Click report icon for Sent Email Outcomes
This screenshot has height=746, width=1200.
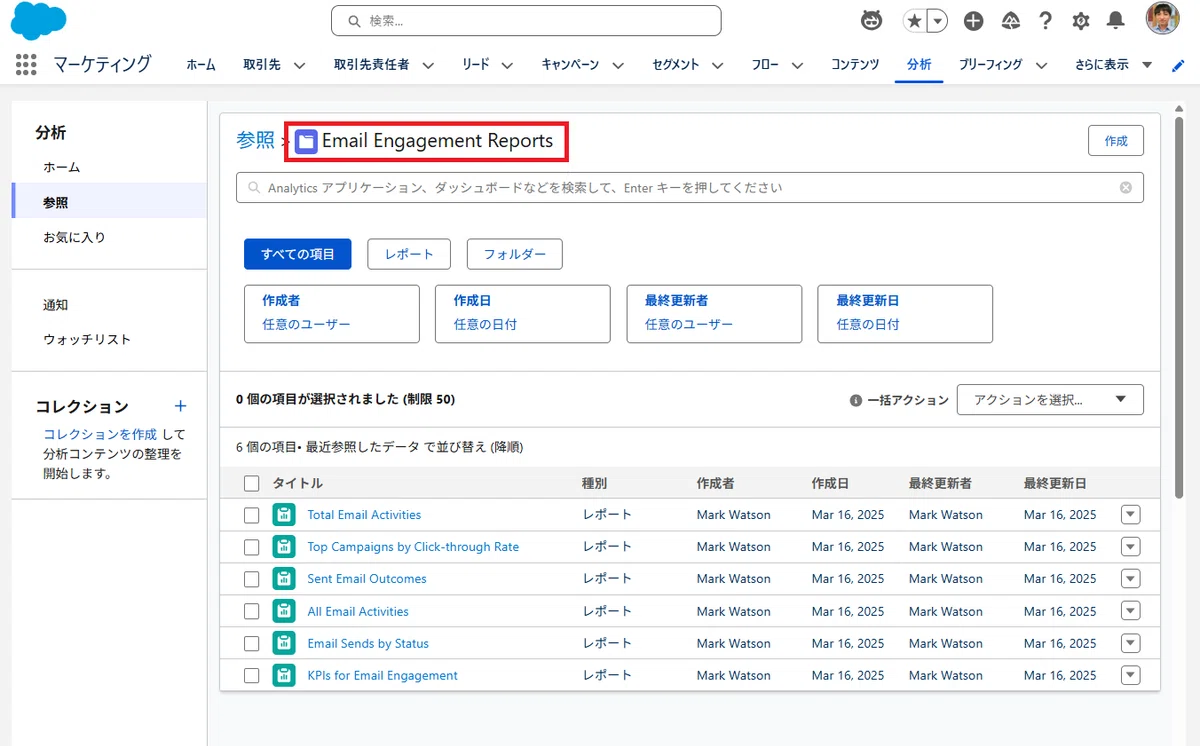(x=284, y=579)
